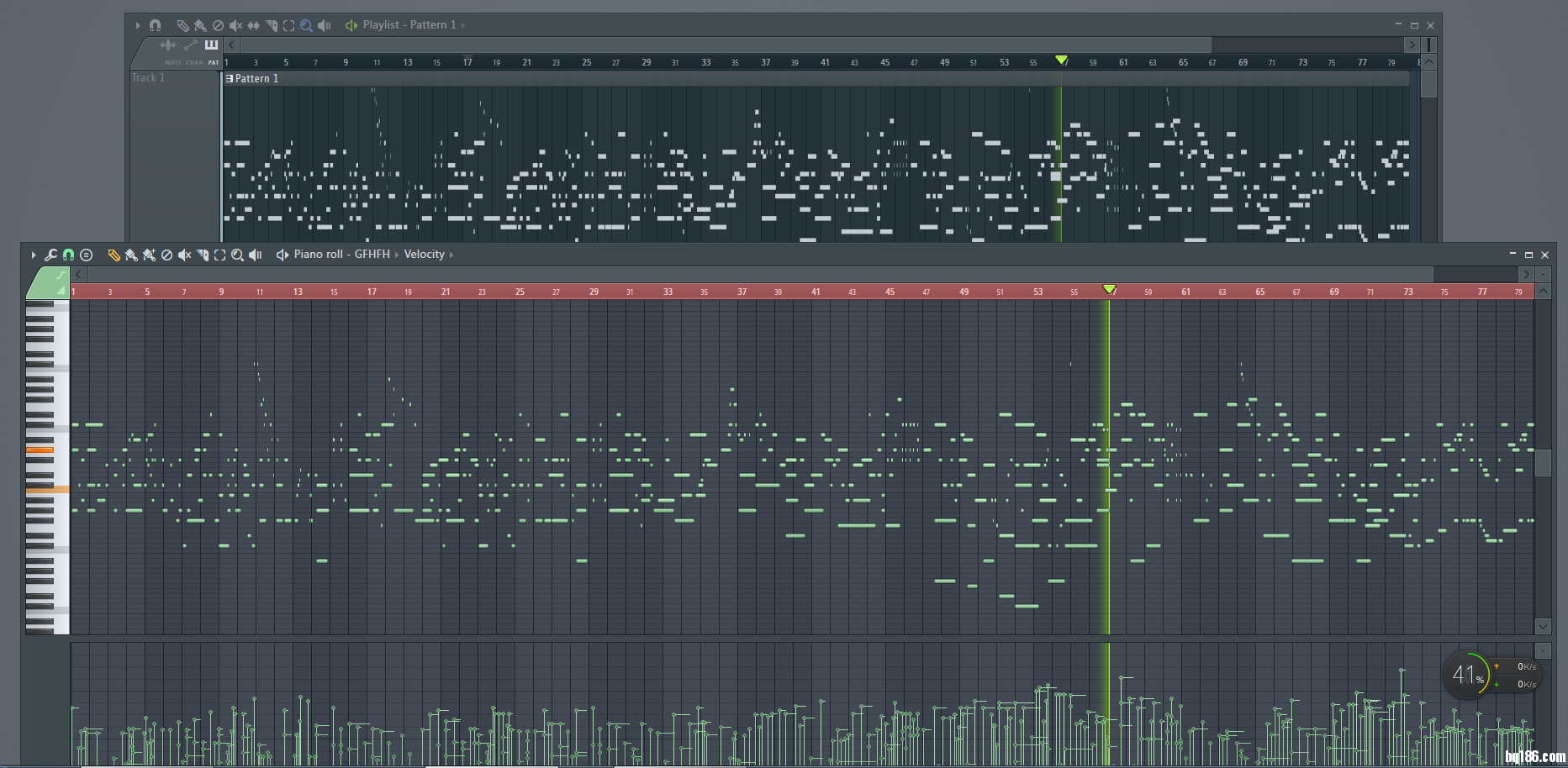This screenshot has height=768, width=1568.
Task: Choose Playlist select tool
Action: (x=288, y=25)
